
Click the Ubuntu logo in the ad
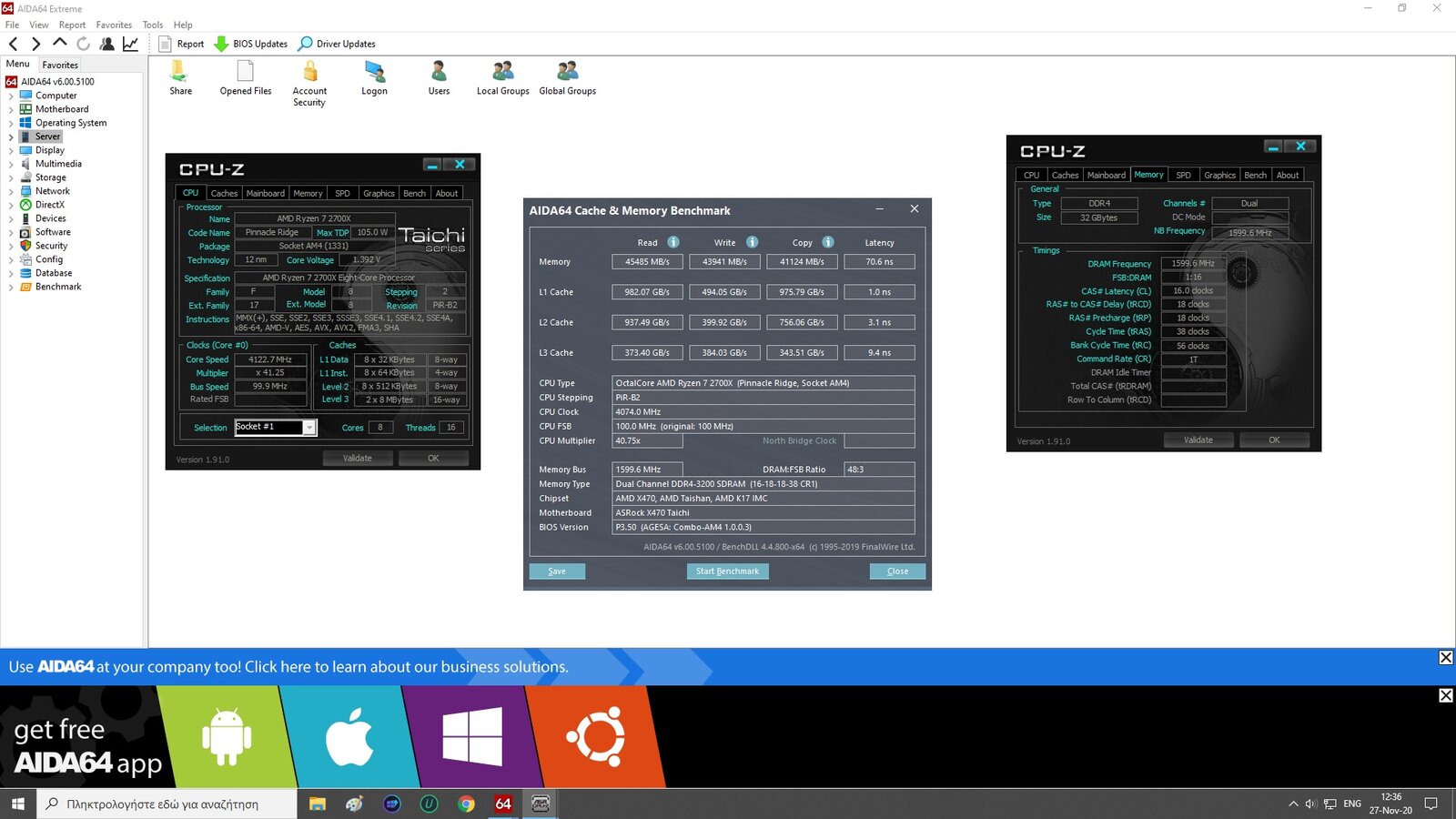595,736
